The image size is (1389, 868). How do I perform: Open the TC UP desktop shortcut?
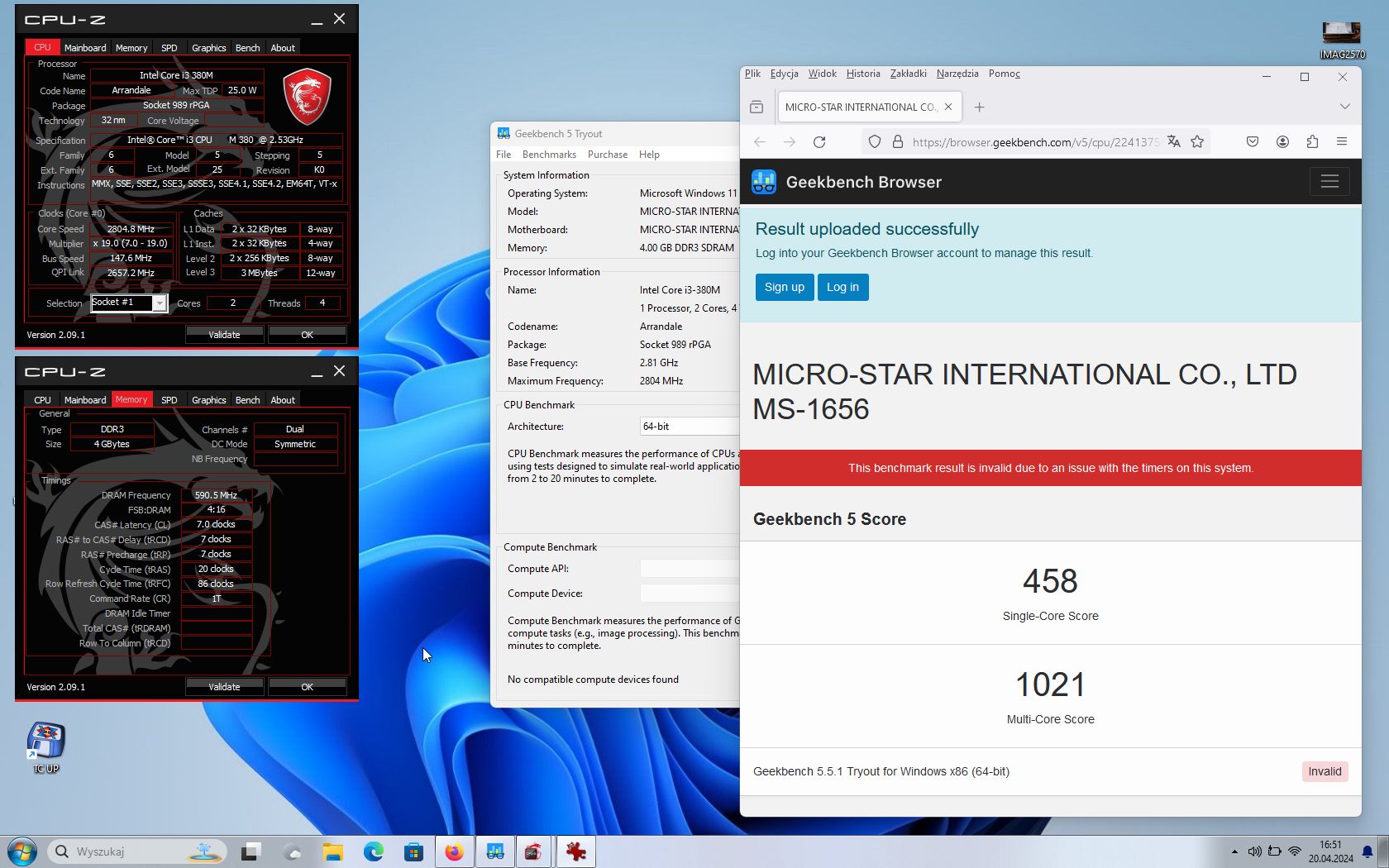46,747
